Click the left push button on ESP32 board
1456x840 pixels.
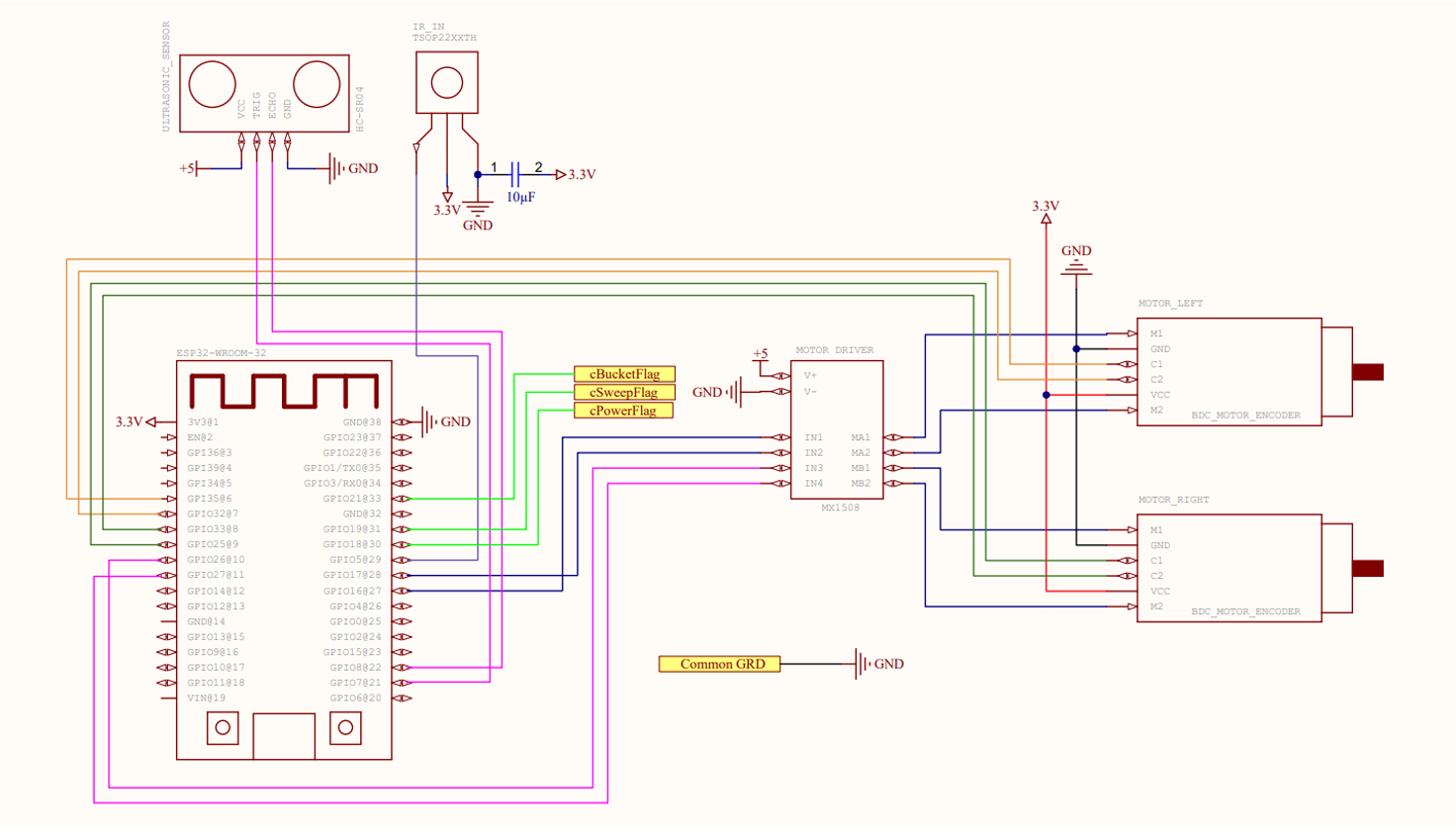click(x=223, y=728)
